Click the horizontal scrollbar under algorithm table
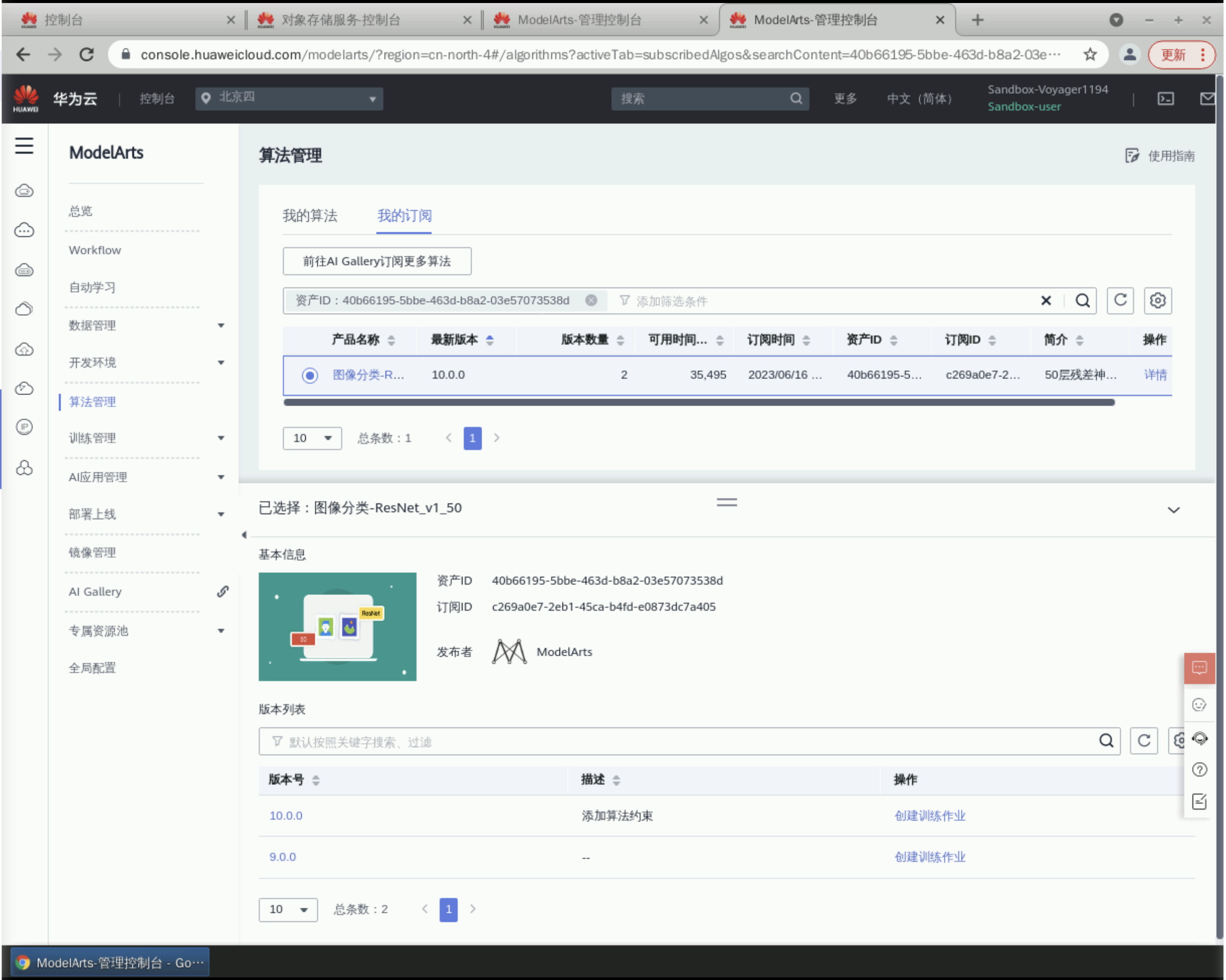Image resolution: width=1226 pixels, height=980 pixels. point(698,403)
